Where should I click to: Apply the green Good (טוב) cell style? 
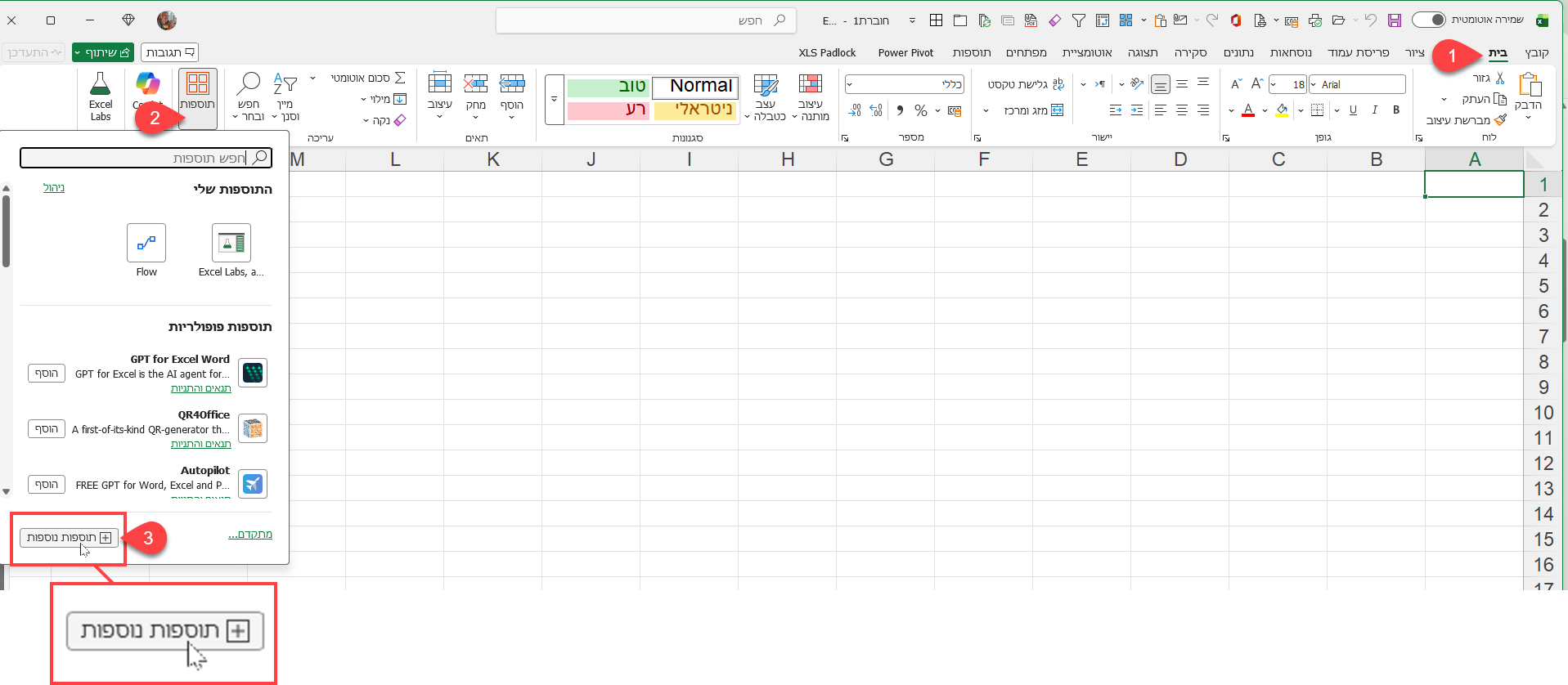click(608, 87)
